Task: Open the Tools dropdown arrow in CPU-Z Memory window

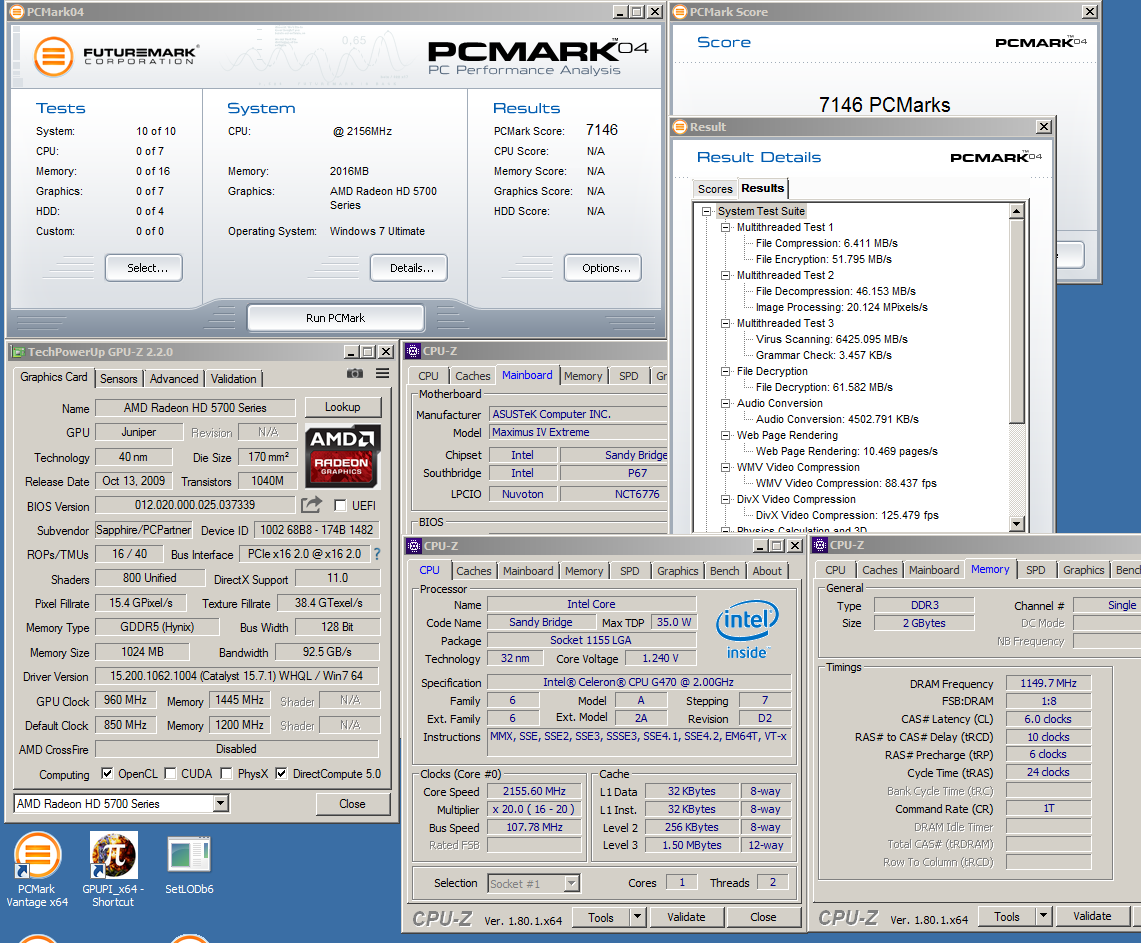Action: click(x=1043, y=916)
